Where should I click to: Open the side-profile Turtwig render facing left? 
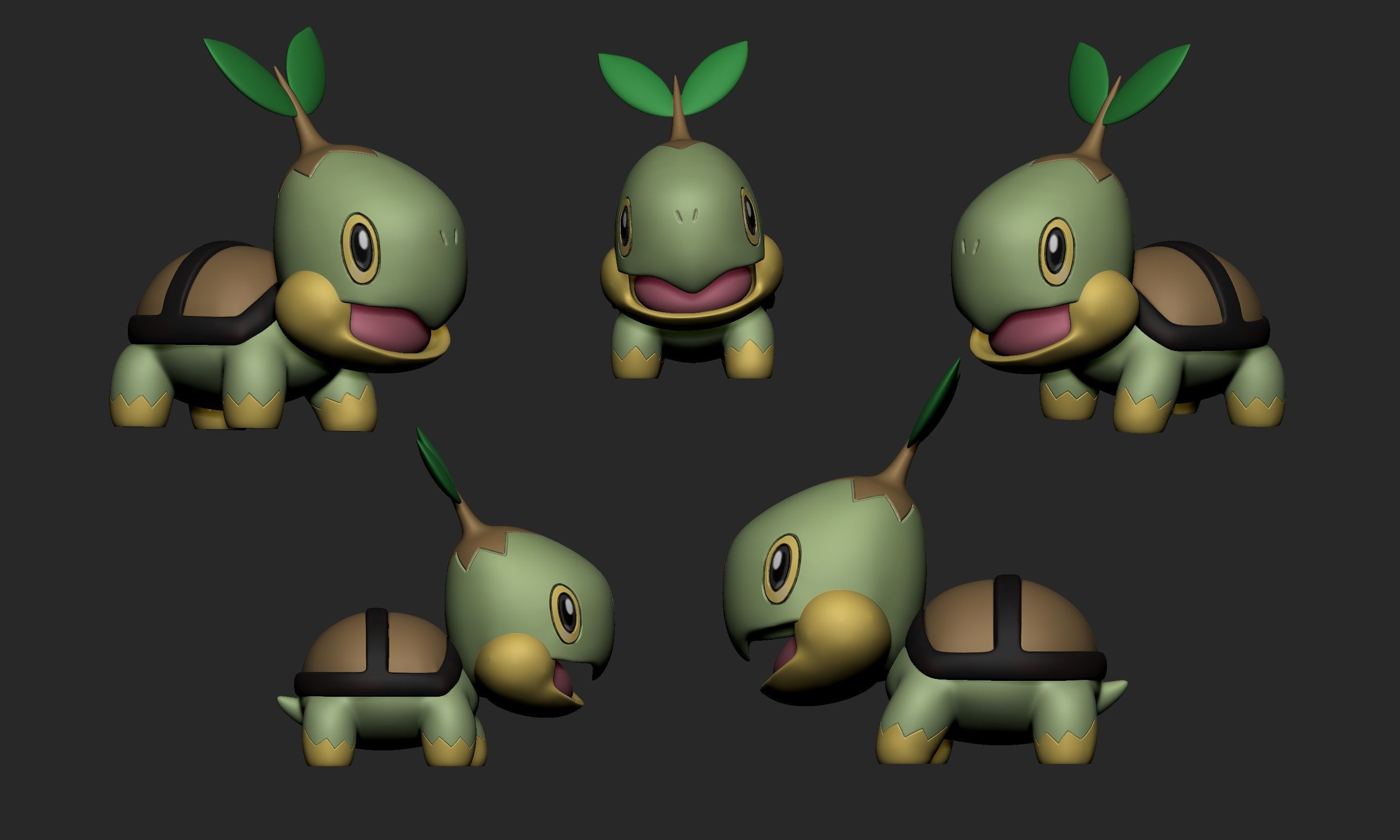click(925, 561)
